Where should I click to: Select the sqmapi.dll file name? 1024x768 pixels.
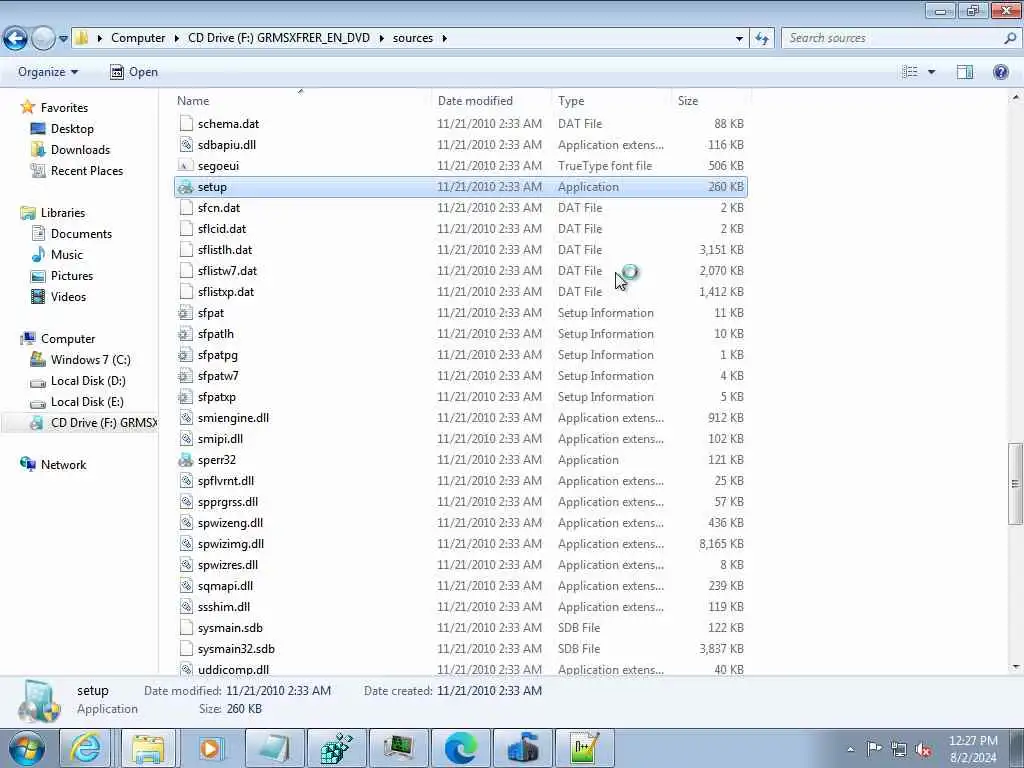click(225, 586)
